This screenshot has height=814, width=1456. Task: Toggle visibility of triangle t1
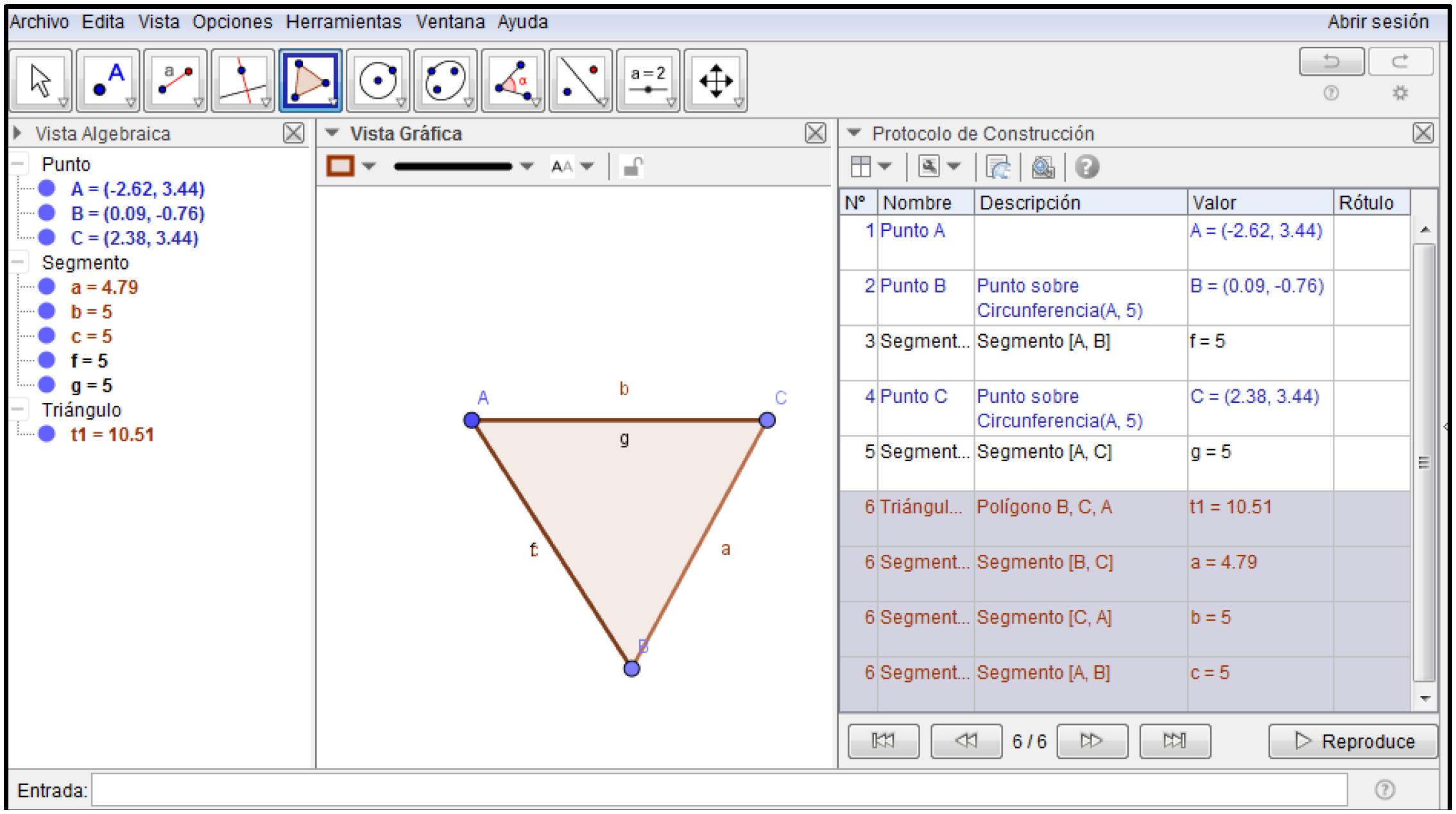coord(46,434)
